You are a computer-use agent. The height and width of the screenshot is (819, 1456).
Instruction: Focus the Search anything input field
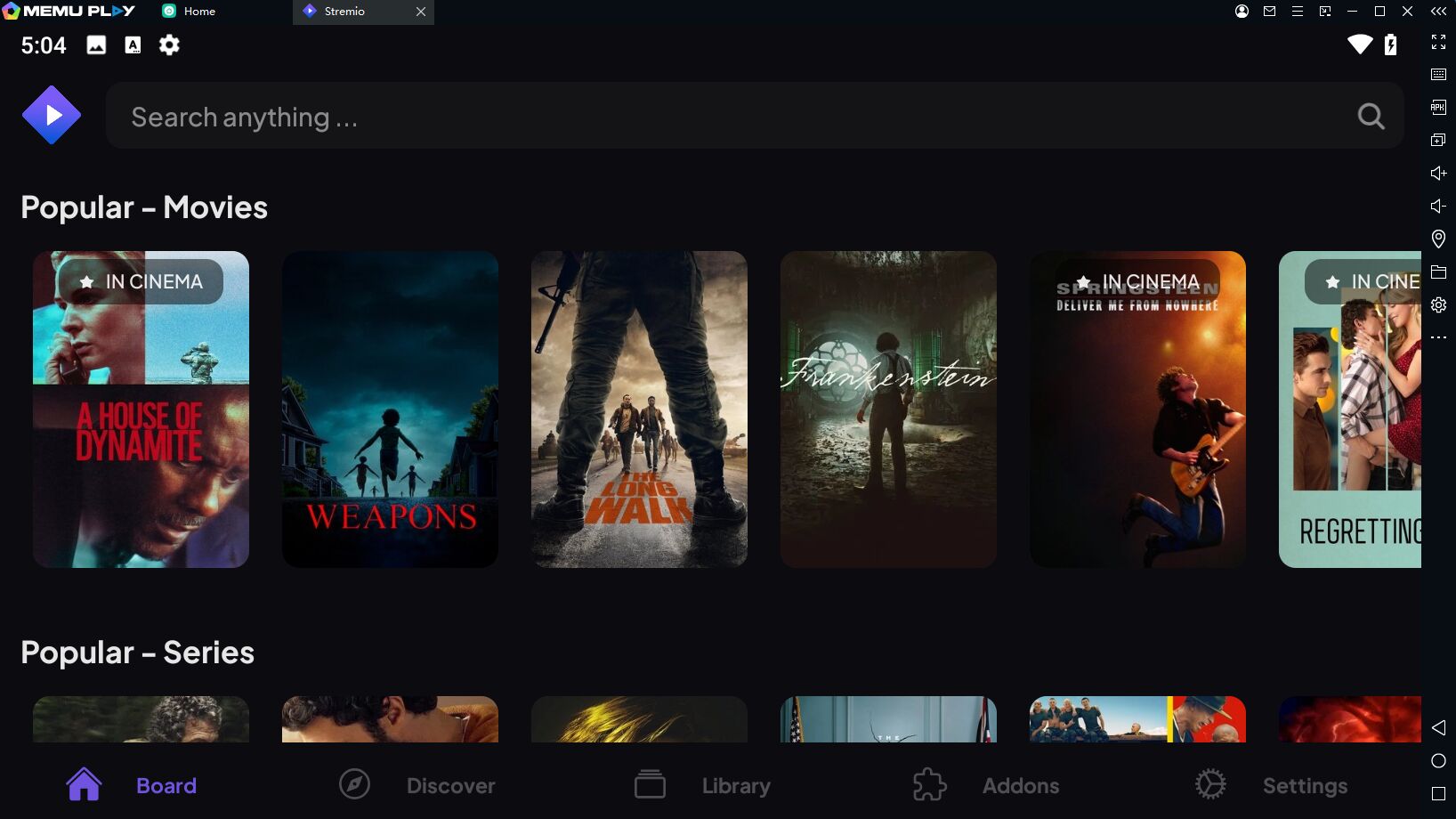pyautogui.click(x=712, y=117)
